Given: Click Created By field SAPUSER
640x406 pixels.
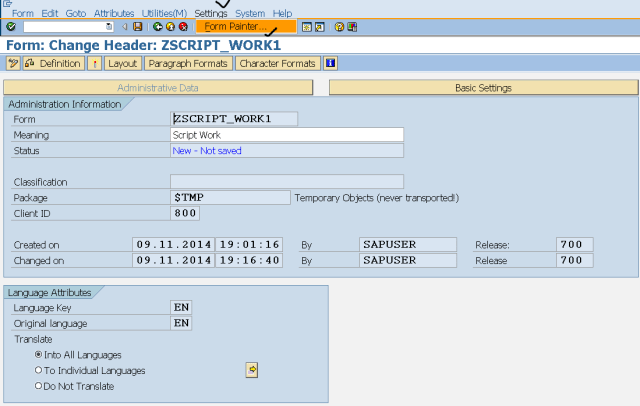Looking at the screenshot, I should pyautogui.click(x=408, y=244).
